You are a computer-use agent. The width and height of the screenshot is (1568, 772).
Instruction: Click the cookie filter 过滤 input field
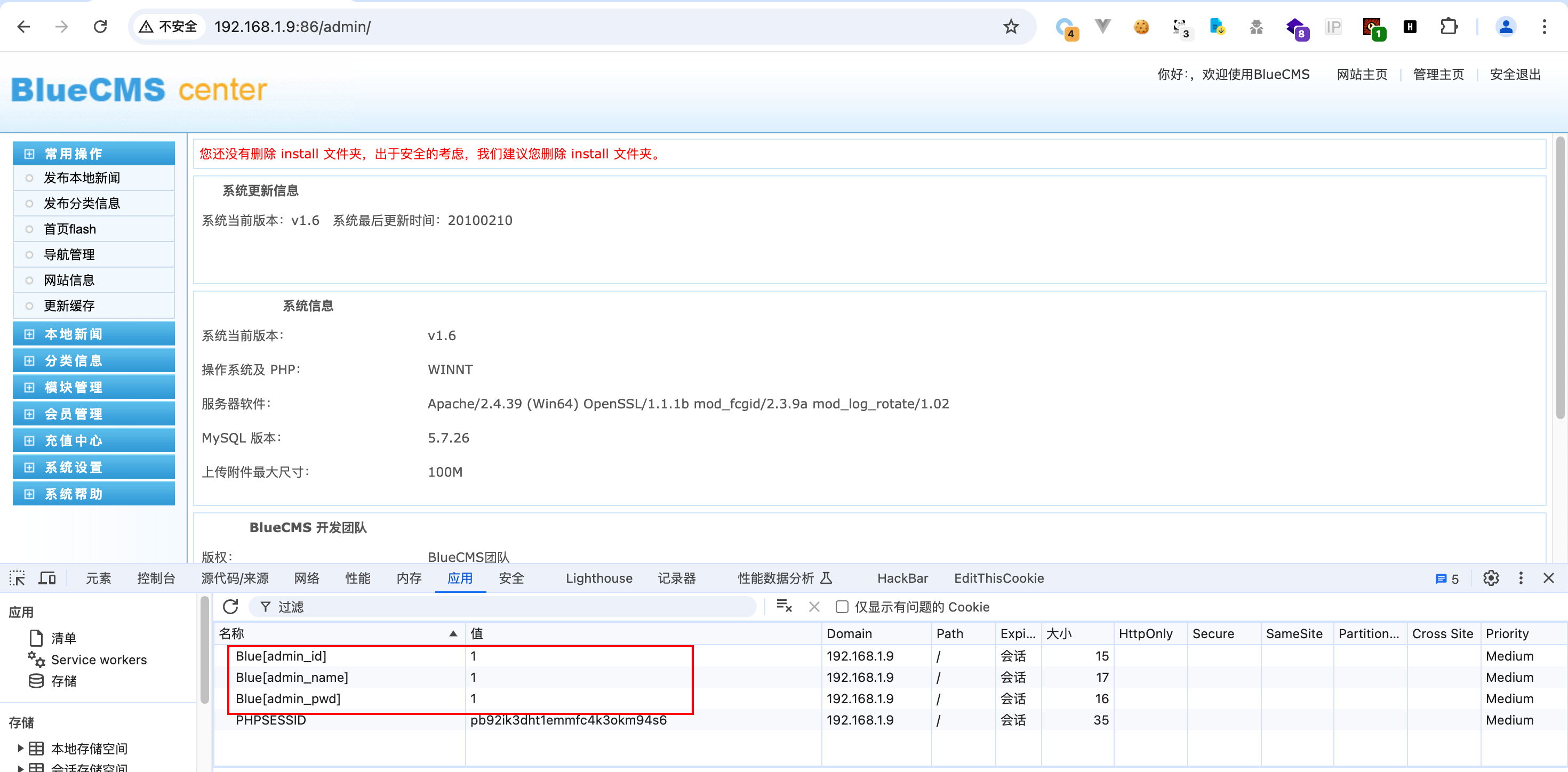[503, 607]
